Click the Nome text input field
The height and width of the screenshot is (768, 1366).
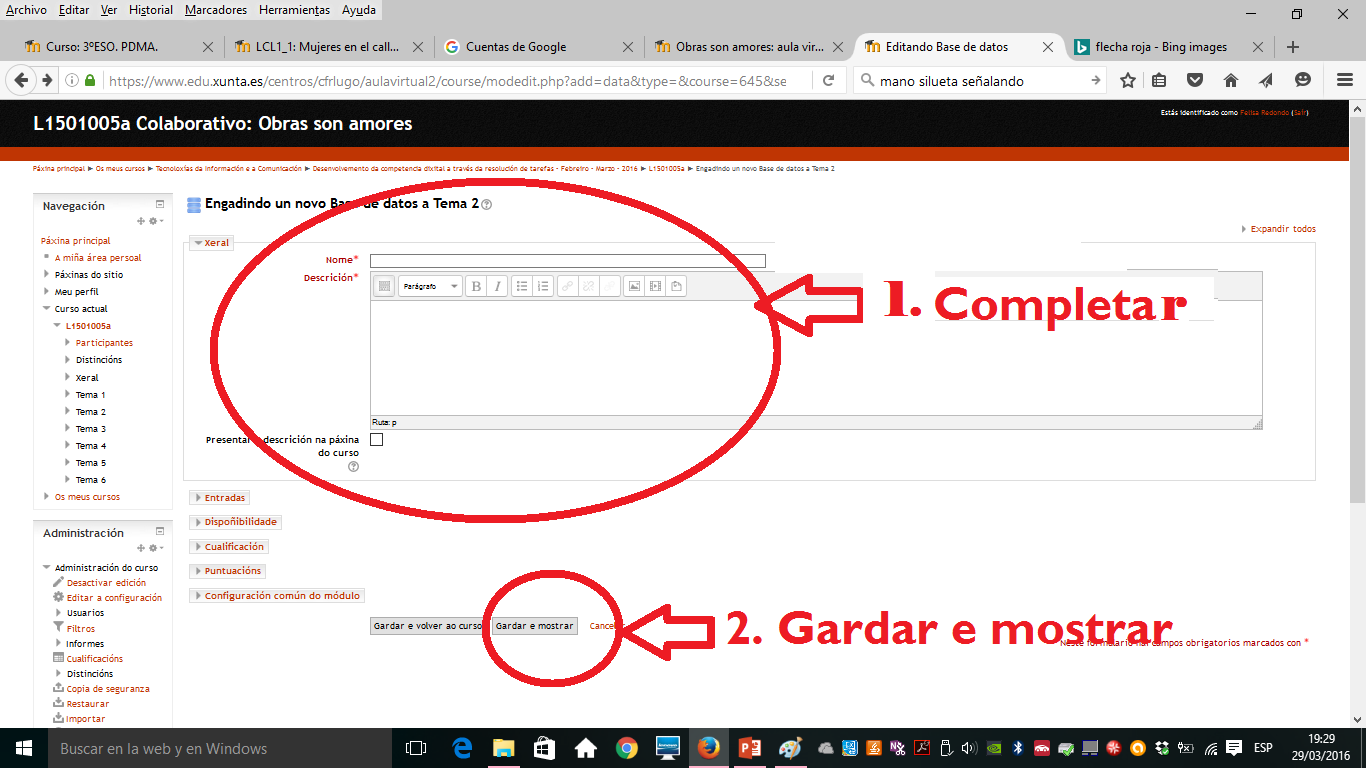pyautogui.click(x=567, y=261)
